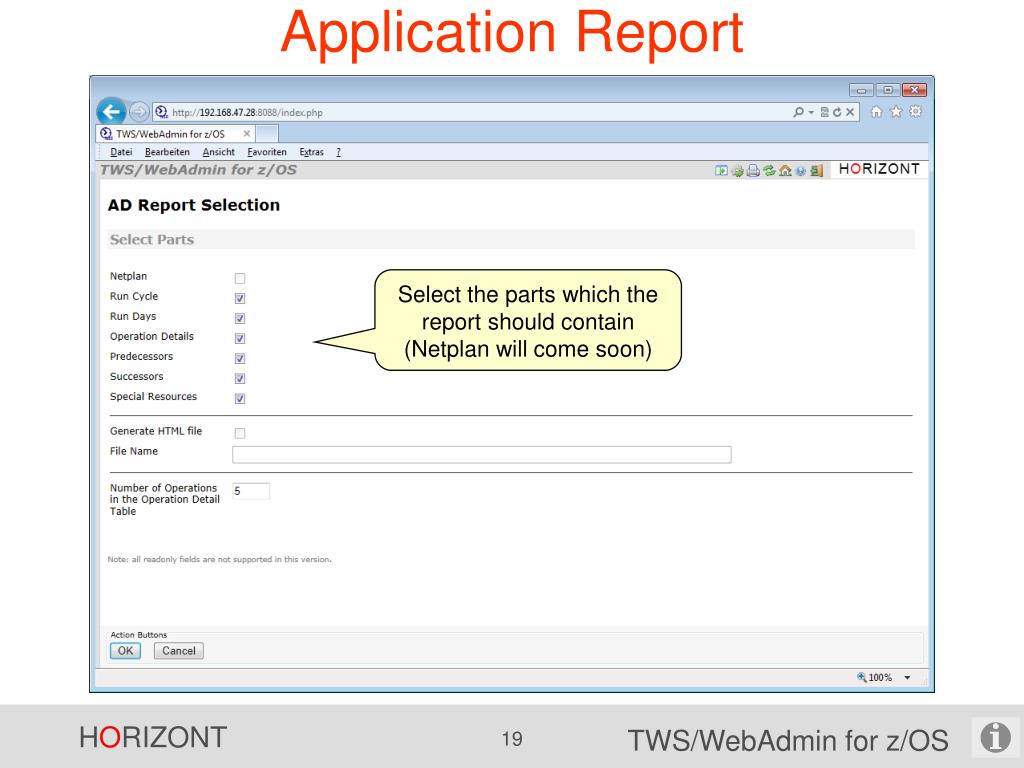Click the info icon on the slide footer
The height and width of the screenshot is (768, 1024).
tap(995, 737)
